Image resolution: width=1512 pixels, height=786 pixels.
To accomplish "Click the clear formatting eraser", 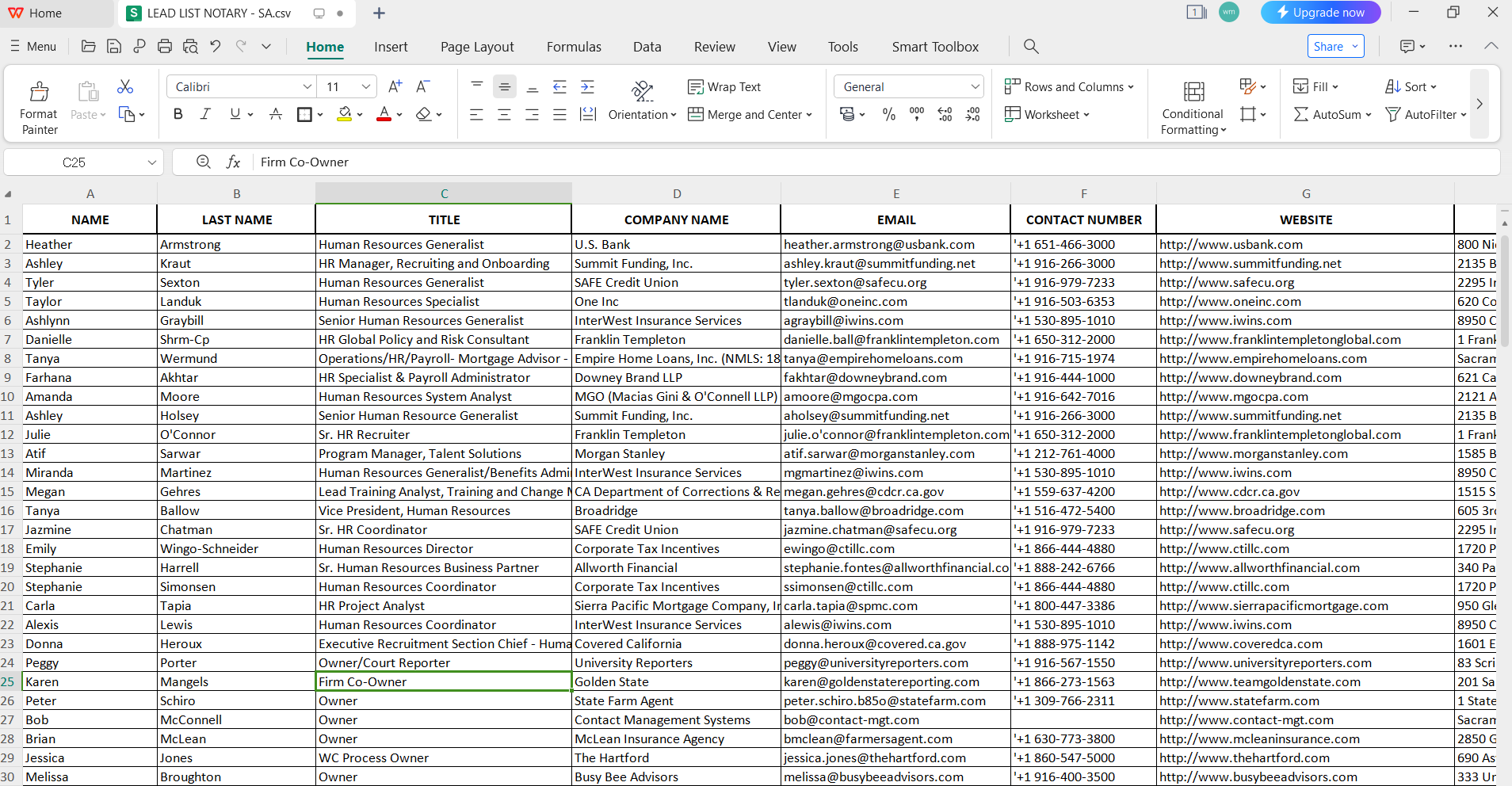I will (424, 114).
